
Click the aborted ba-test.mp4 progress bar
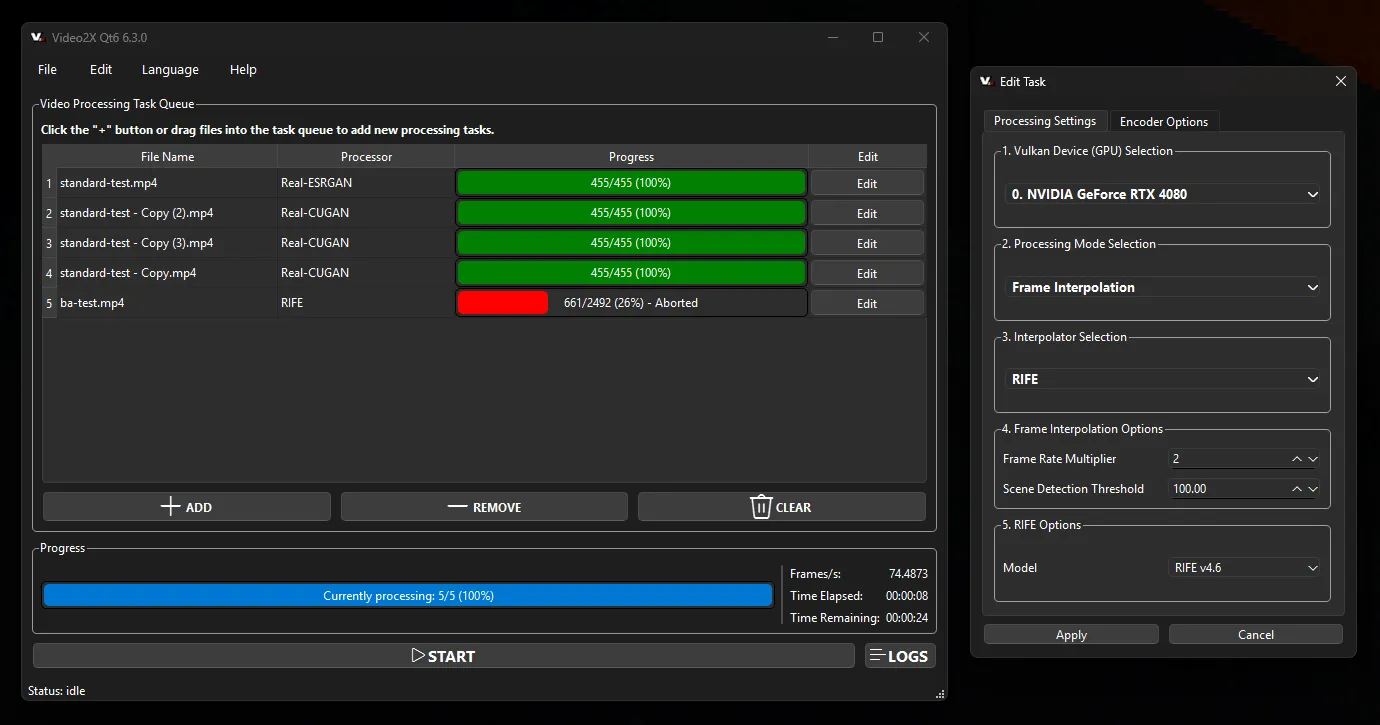point(631,303)
